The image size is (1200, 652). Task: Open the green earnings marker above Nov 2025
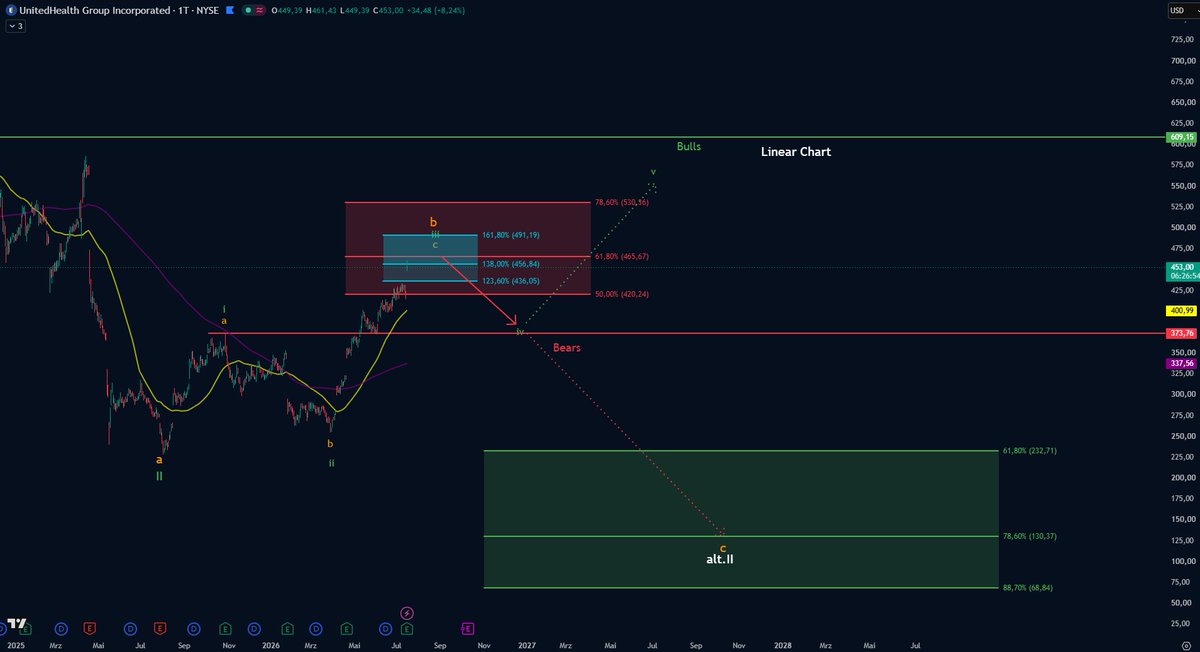click(x=225, y=629)
